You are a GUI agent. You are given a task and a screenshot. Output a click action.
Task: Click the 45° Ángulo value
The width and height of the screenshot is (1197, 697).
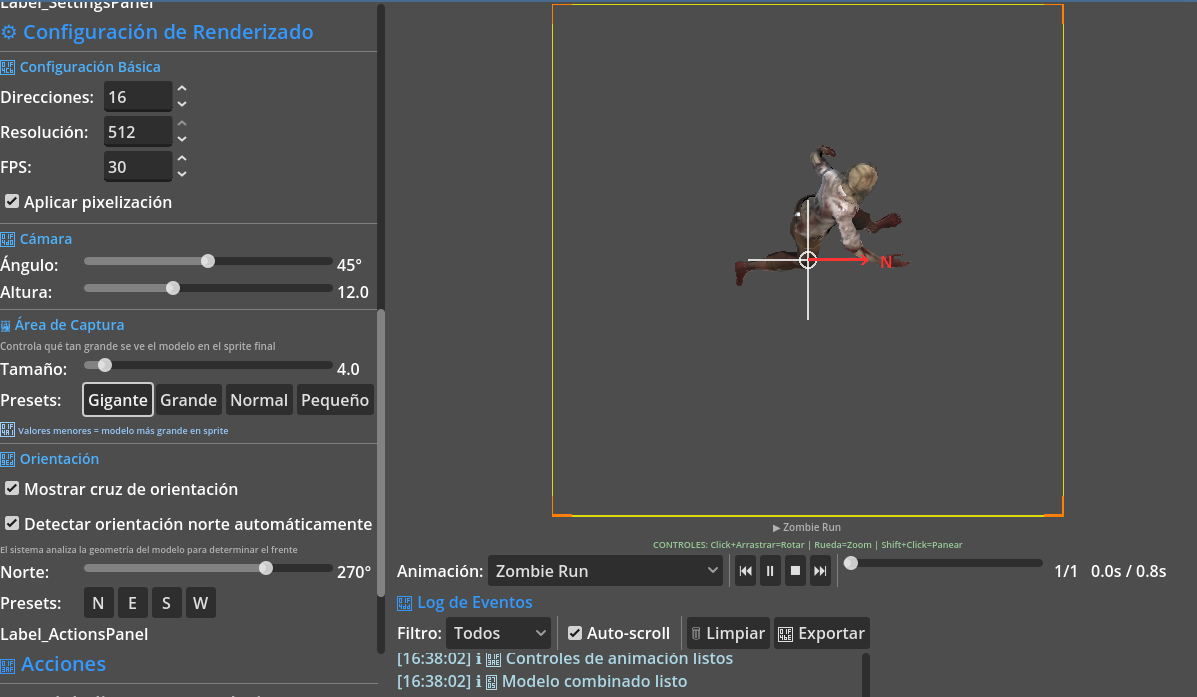tap(350, 266)
